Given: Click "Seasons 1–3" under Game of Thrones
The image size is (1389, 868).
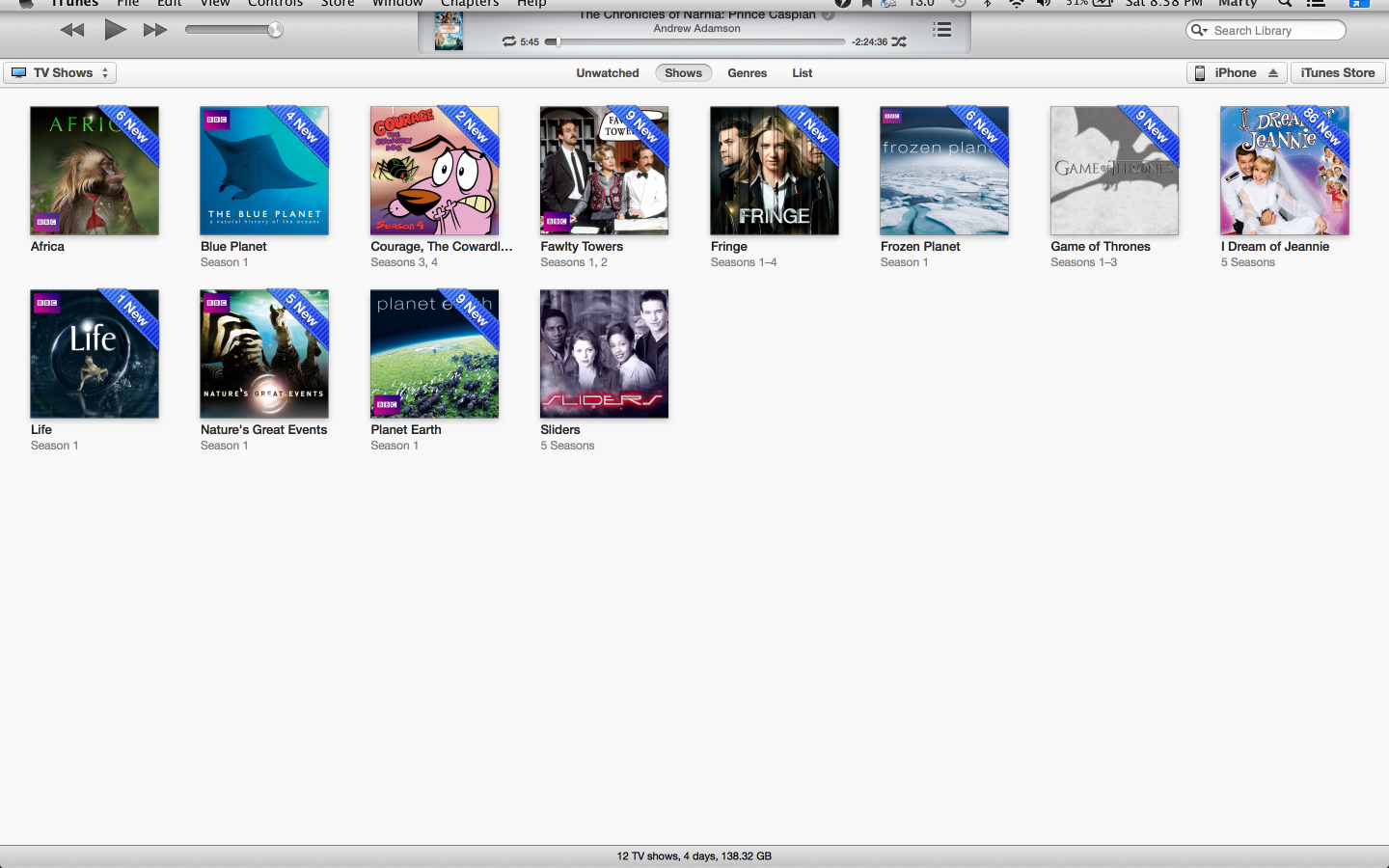Looking at the screenshot, I should click(1084, 262).
